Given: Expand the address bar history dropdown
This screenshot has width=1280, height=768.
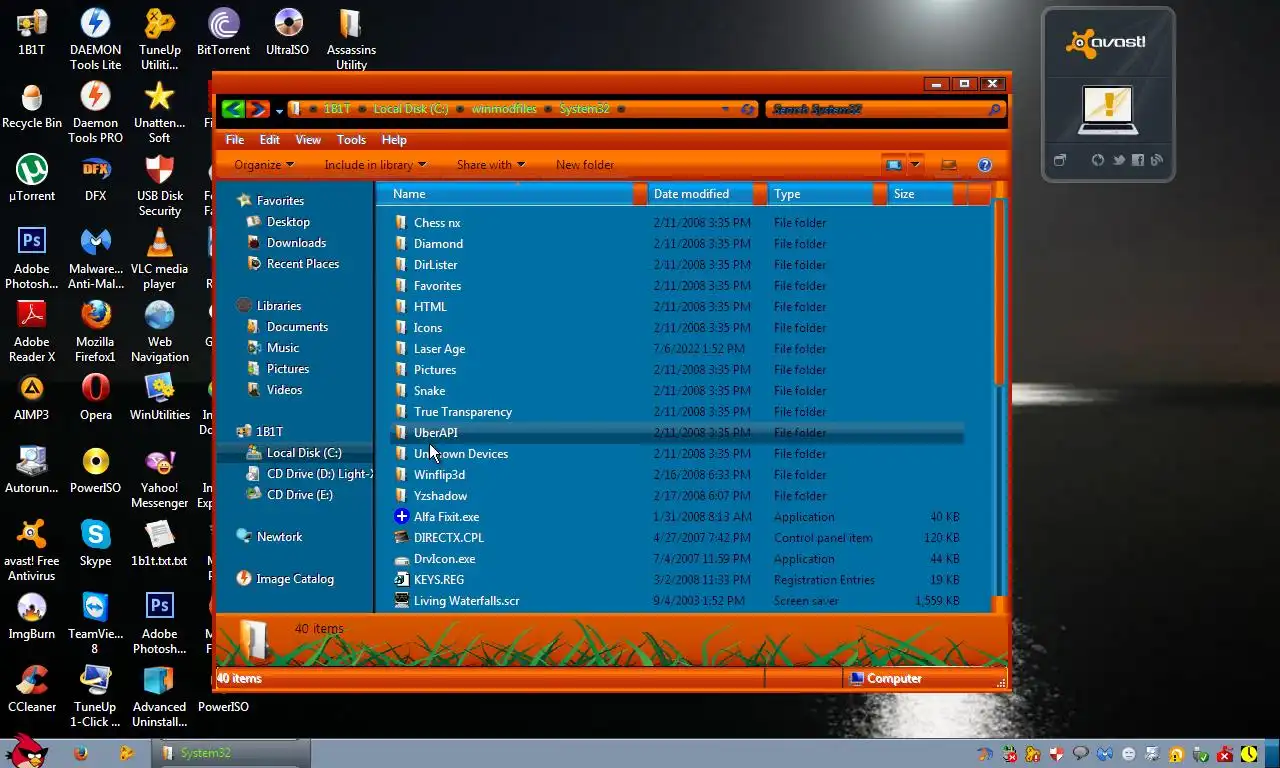Looking at the screenshot, I should 725,109.
